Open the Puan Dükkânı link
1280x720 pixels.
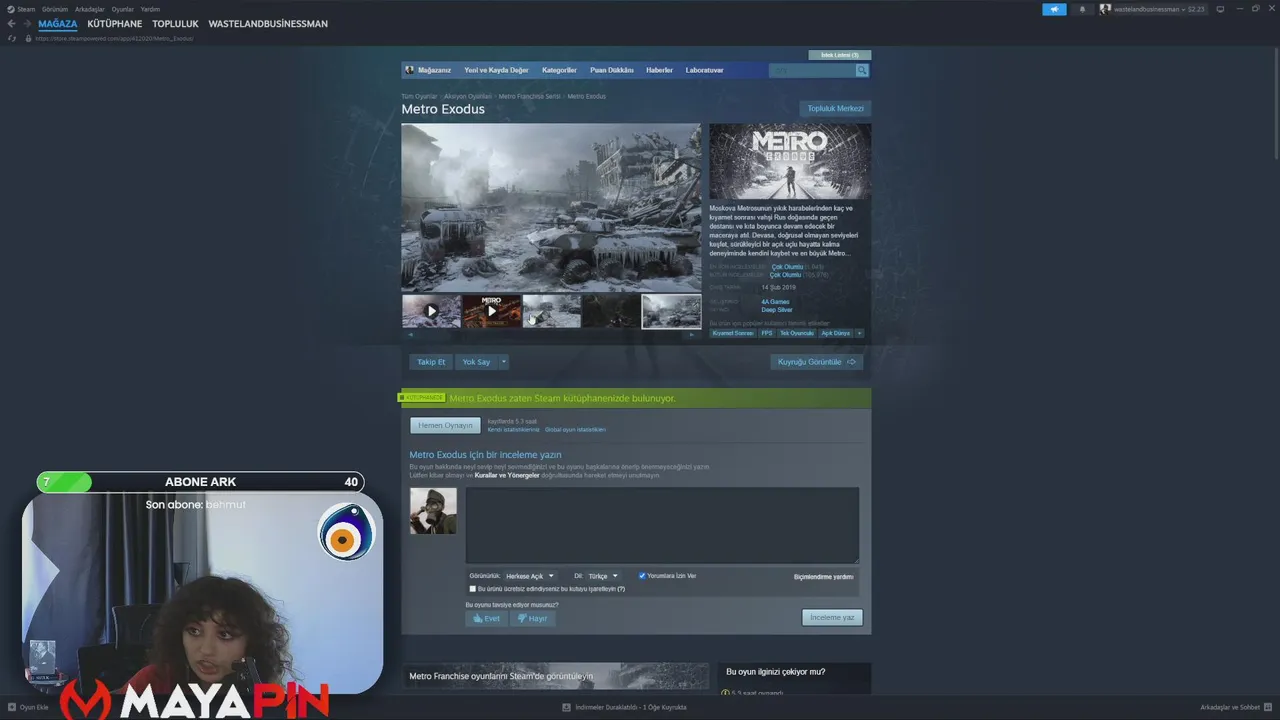coord(611,70)
